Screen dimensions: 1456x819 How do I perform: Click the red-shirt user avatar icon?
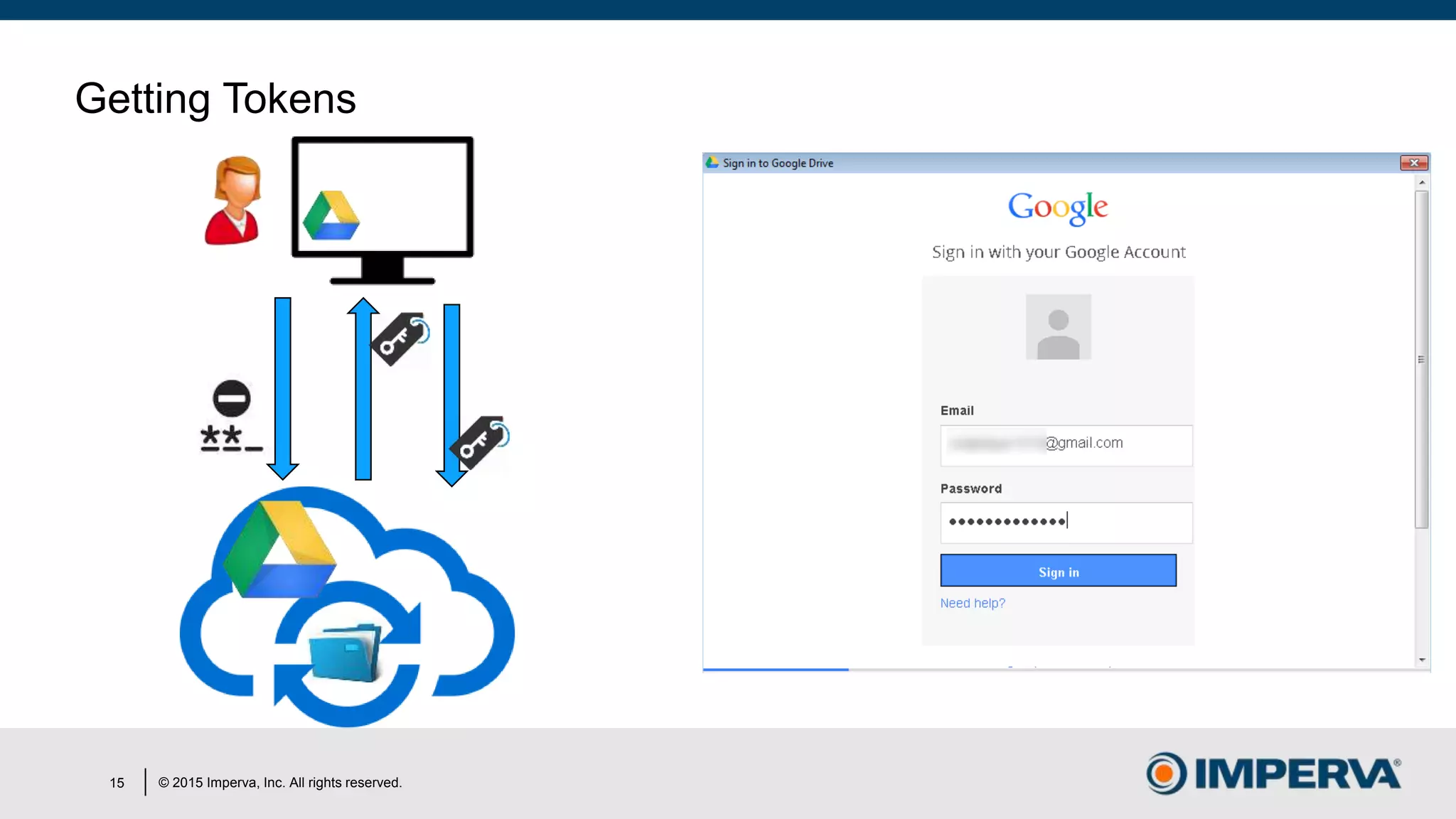tap(233, 200)
